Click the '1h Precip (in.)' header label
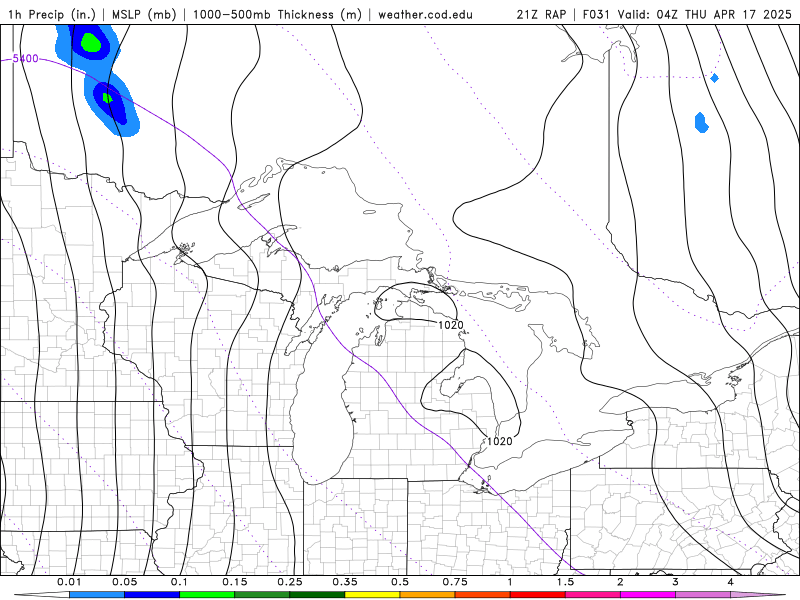800x600 pixels. tap(52, 14)
